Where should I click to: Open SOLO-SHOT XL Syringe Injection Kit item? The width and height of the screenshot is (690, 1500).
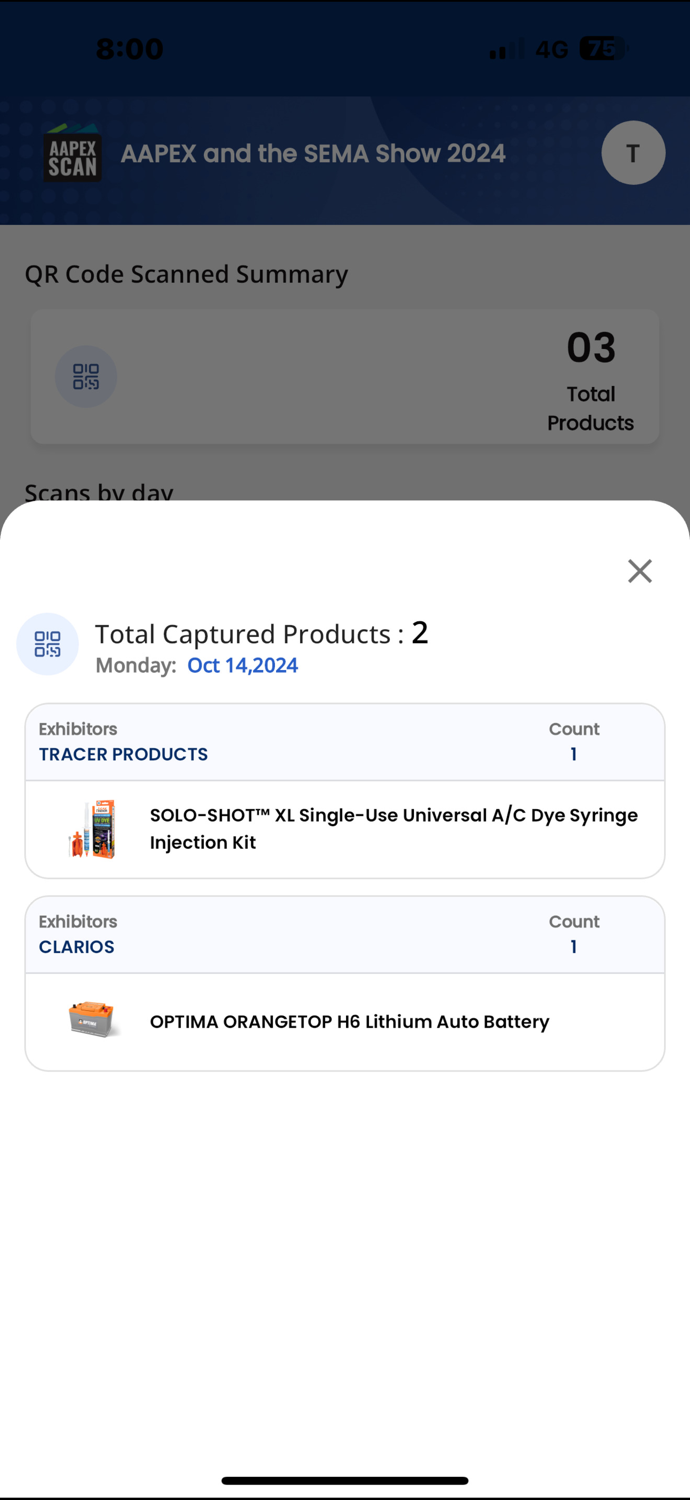[x=394, y=829]
